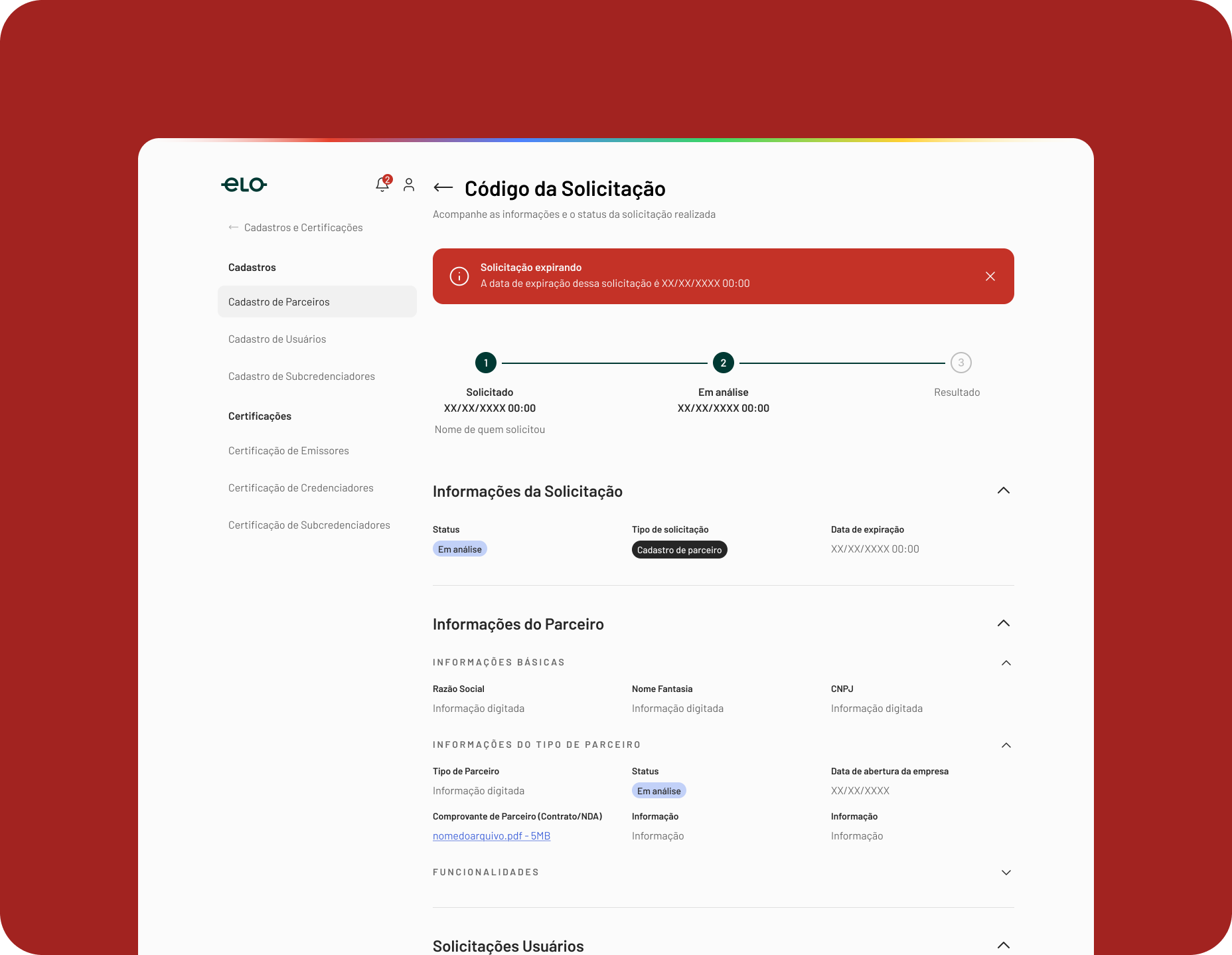
Task: Click the Data de expiração label
Action: (x=868, y=530)
